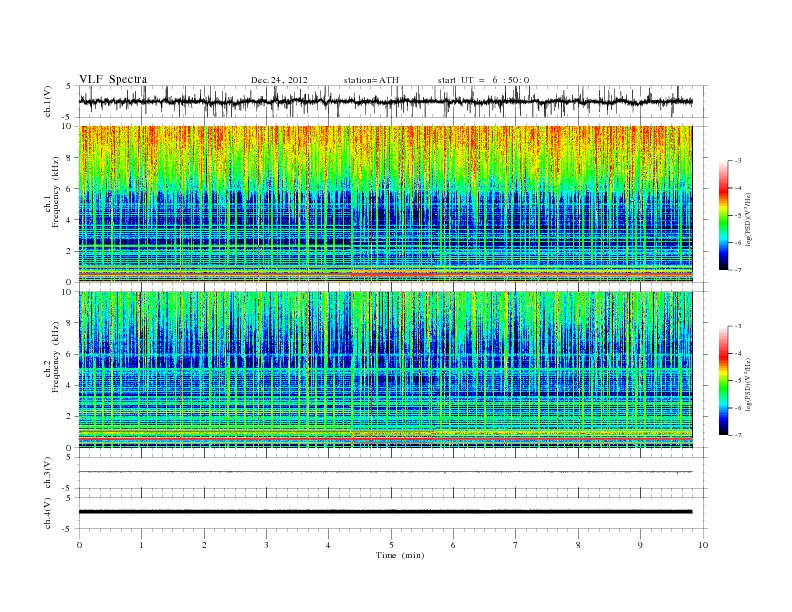Click the "-5" label on ch.2 color bar
792x612 pixels.
click(x=738, y=381)
